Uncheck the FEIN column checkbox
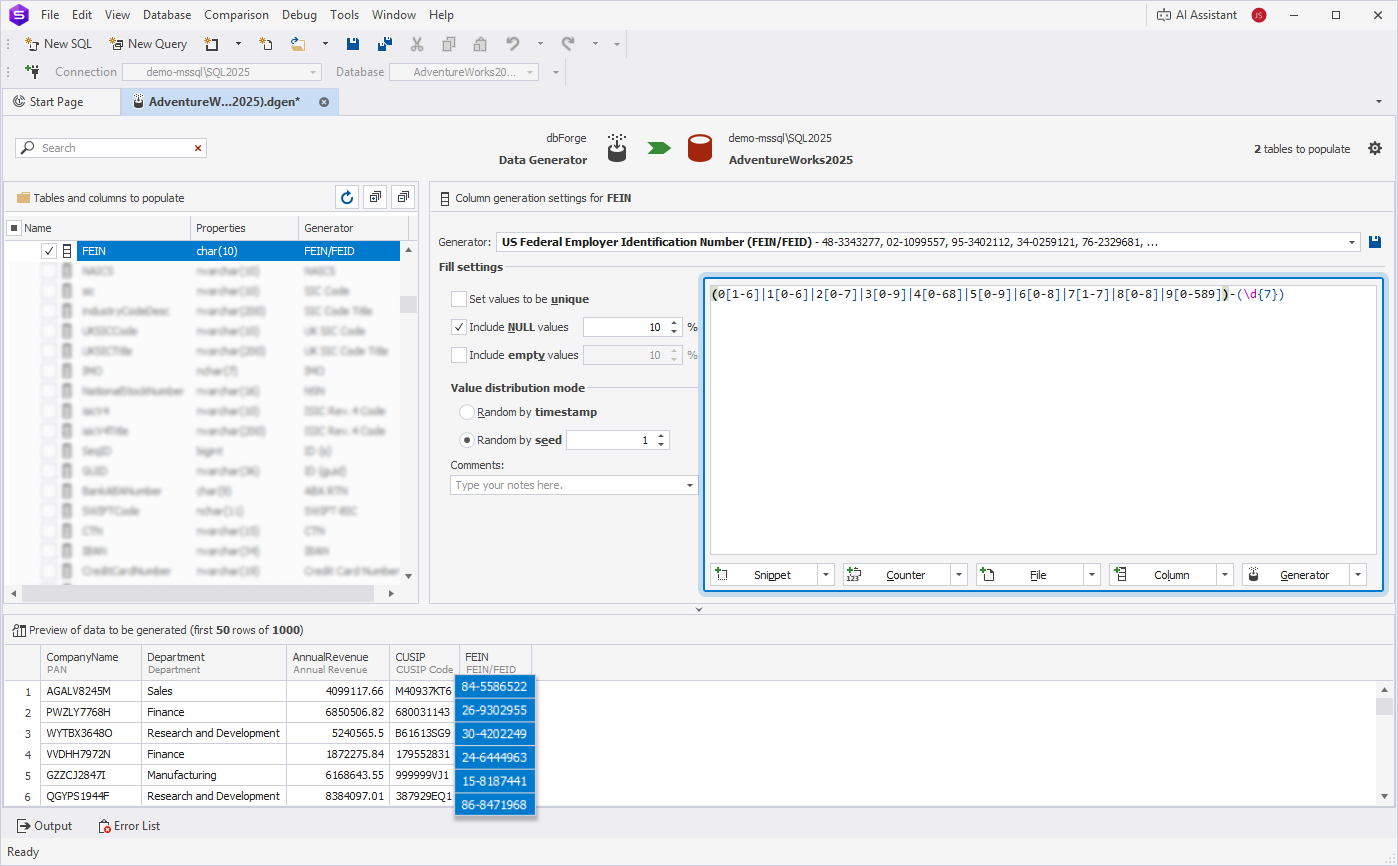The image size is (1398, 866). (x=49, y=251)
